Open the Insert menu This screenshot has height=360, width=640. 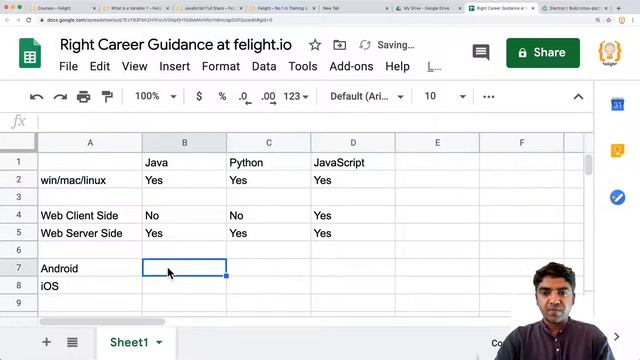pos(174,67)
